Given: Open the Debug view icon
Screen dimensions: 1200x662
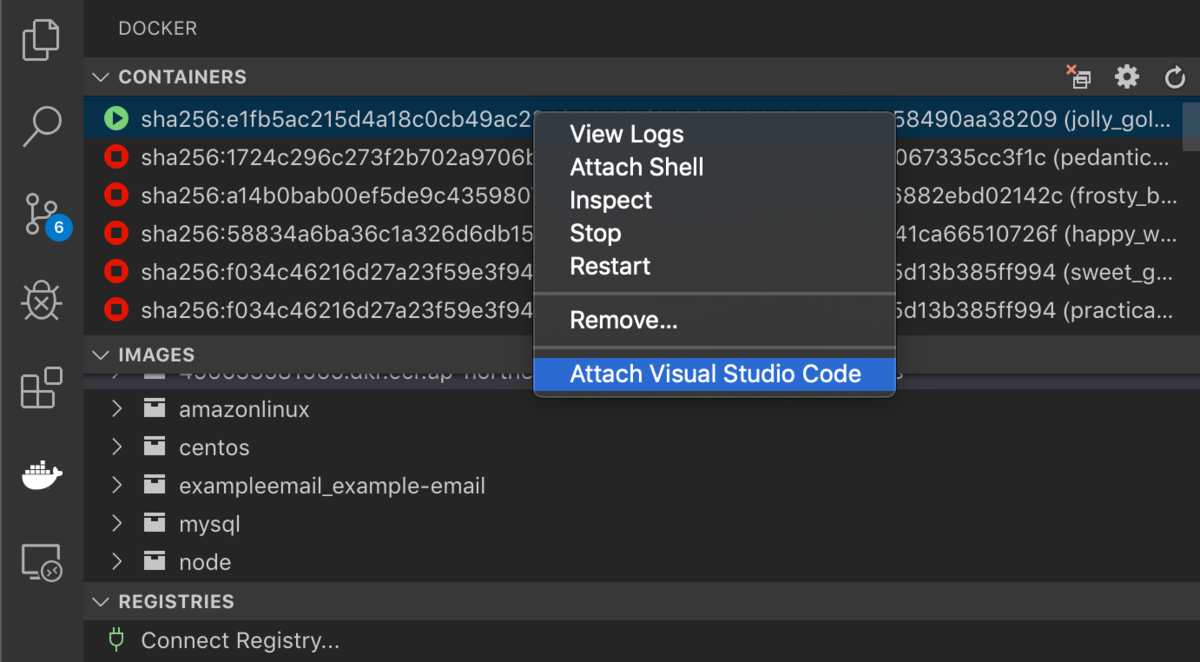Looking at the screenshot, I should tap(41, 301).
